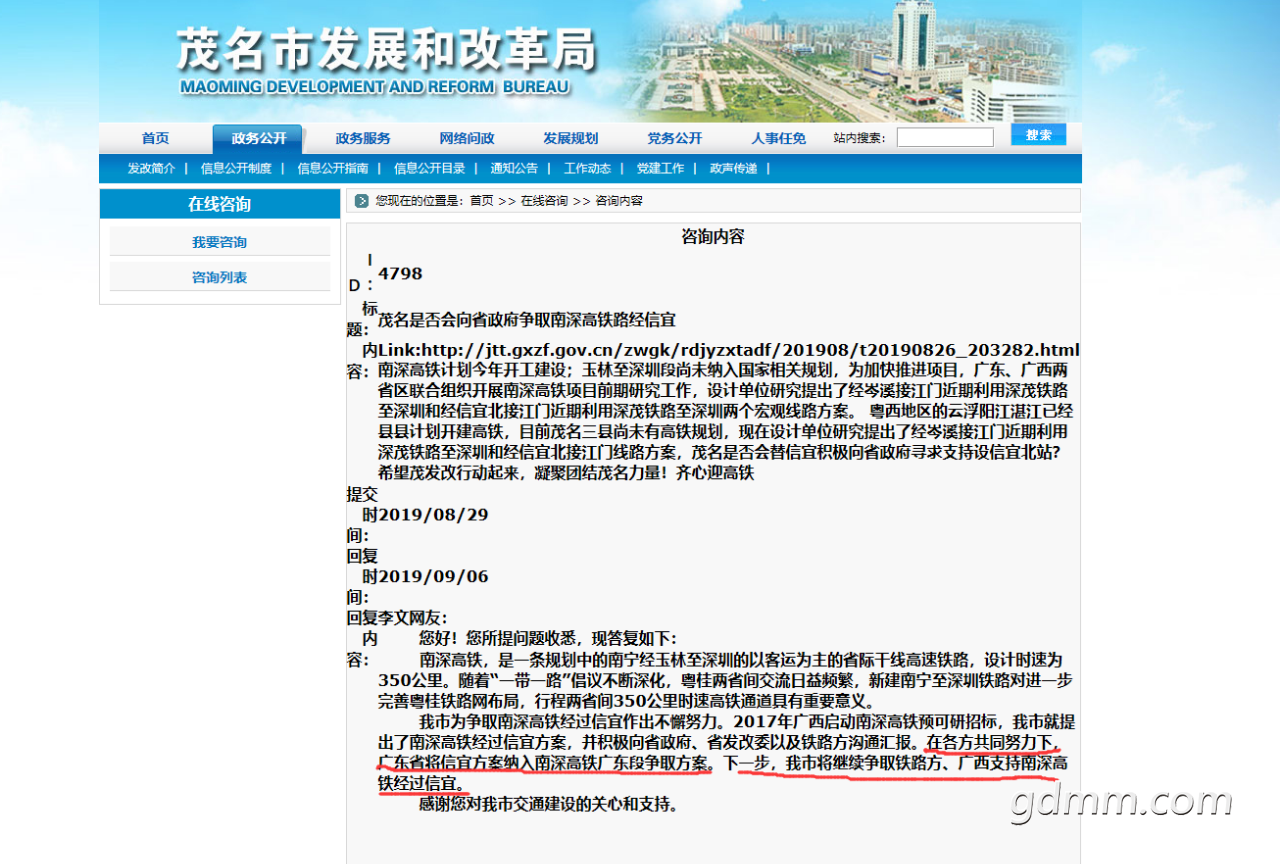Open 工作动态 in the submenu bar

point(587,169)
